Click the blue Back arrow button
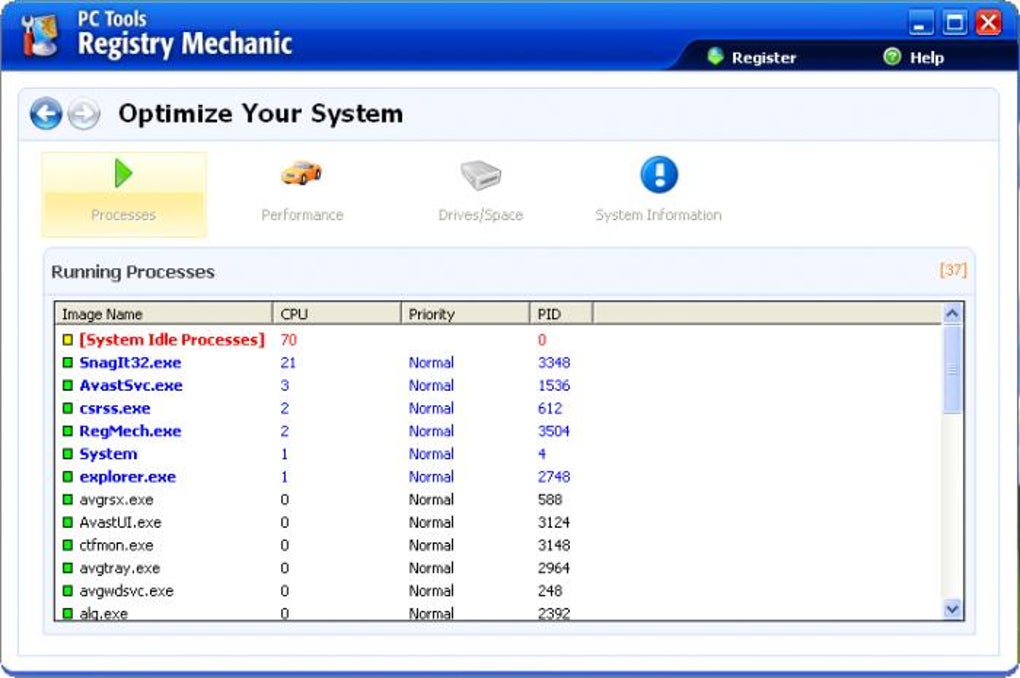Screen dimensions: 1020x678 tap(46, 114)
